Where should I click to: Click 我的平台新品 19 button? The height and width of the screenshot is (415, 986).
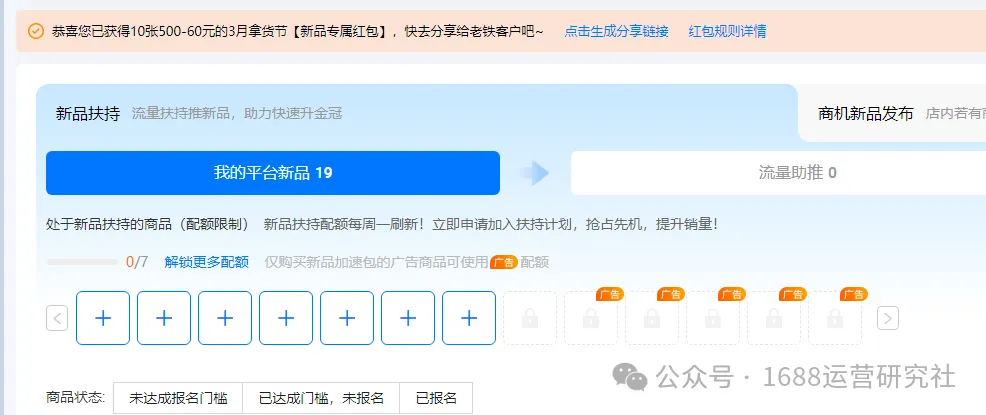click(273, 173)
